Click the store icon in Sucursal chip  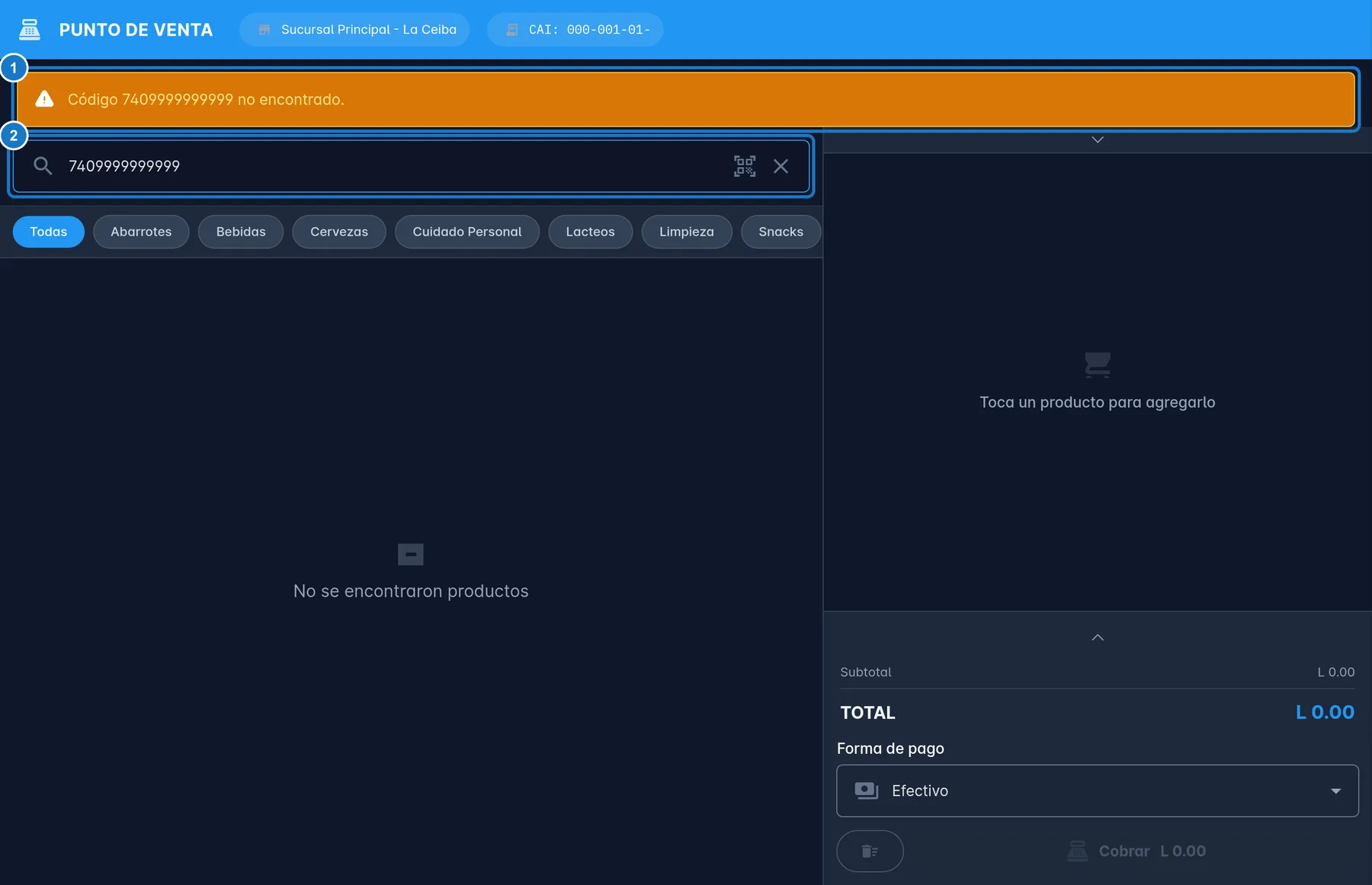point(264,30)
